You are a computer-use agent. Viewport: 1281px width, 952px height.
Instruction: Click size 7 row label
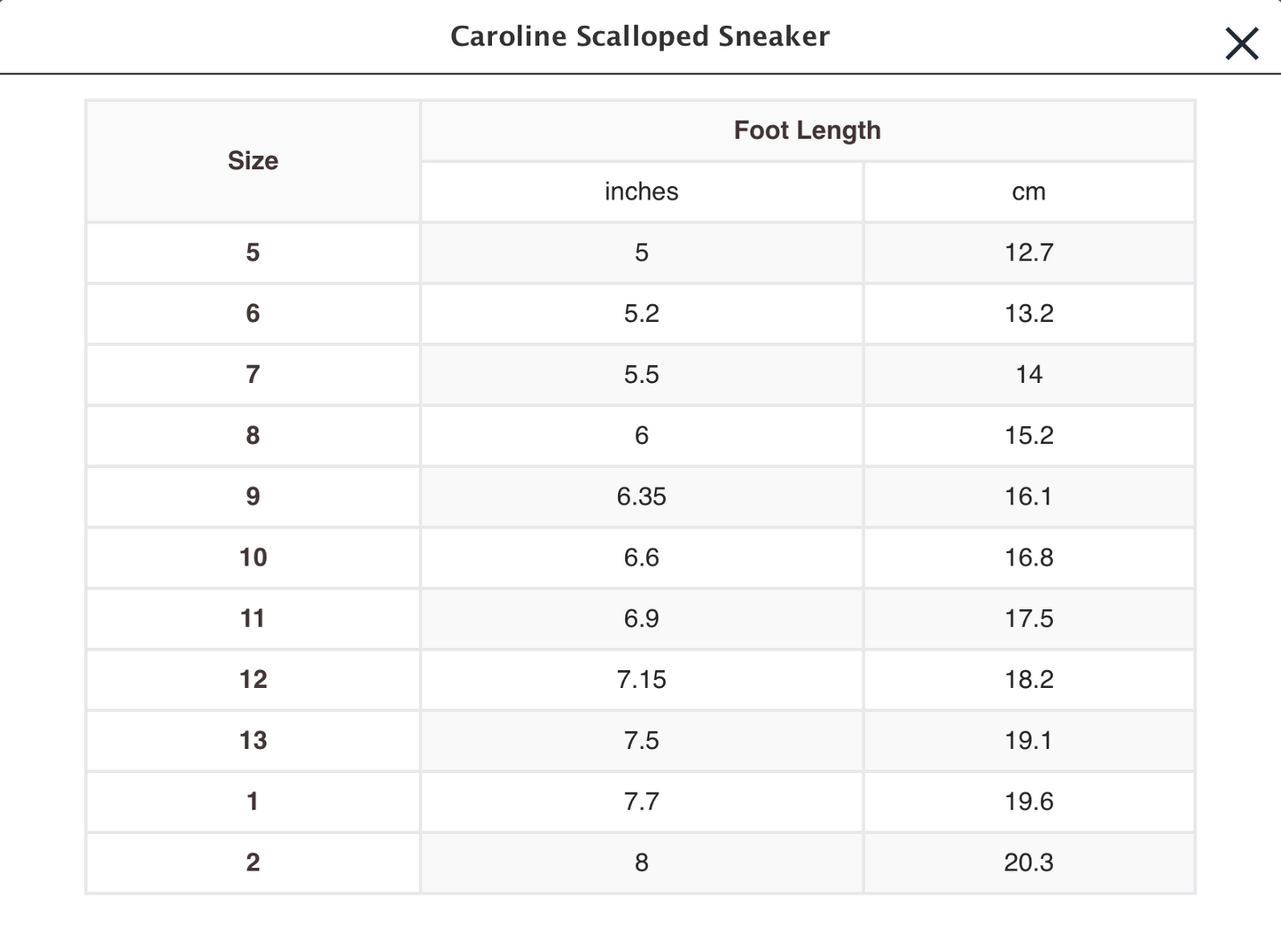pyautogui.click(x=253, y=374)
